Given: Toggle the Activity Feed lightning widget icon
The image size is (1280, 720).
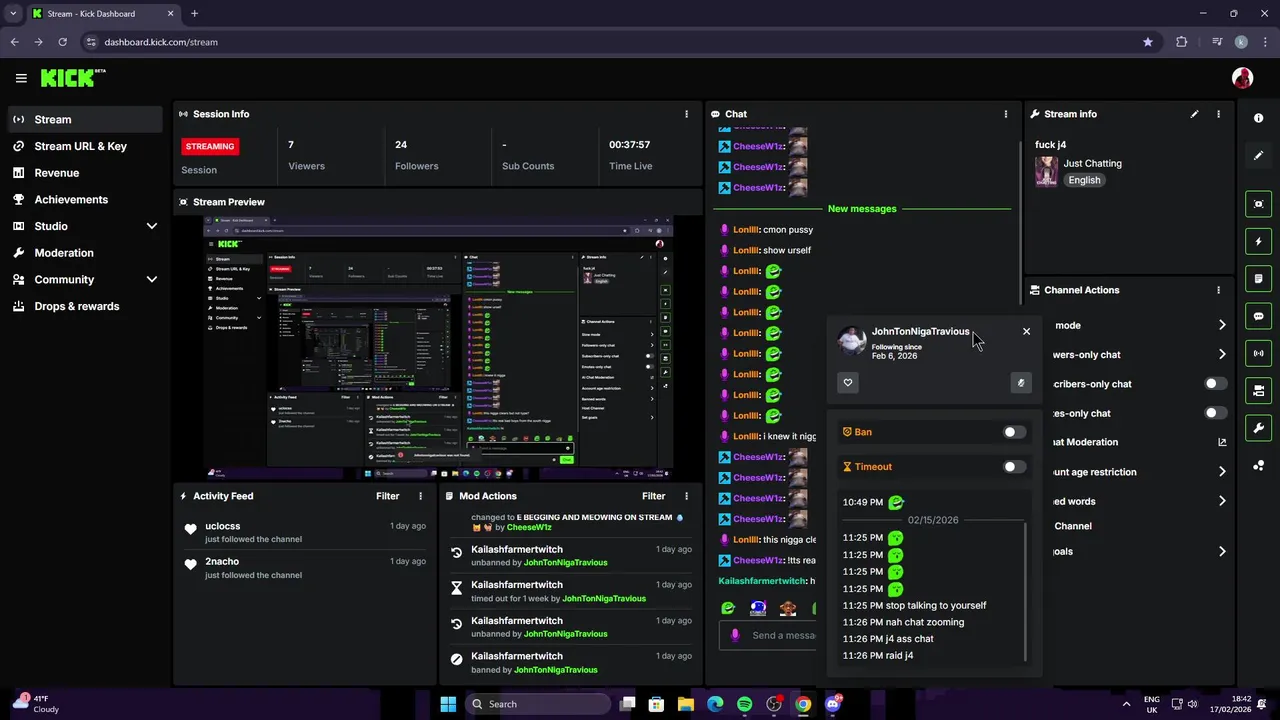Looking at the screenshot, I should tap(1258, 241).
